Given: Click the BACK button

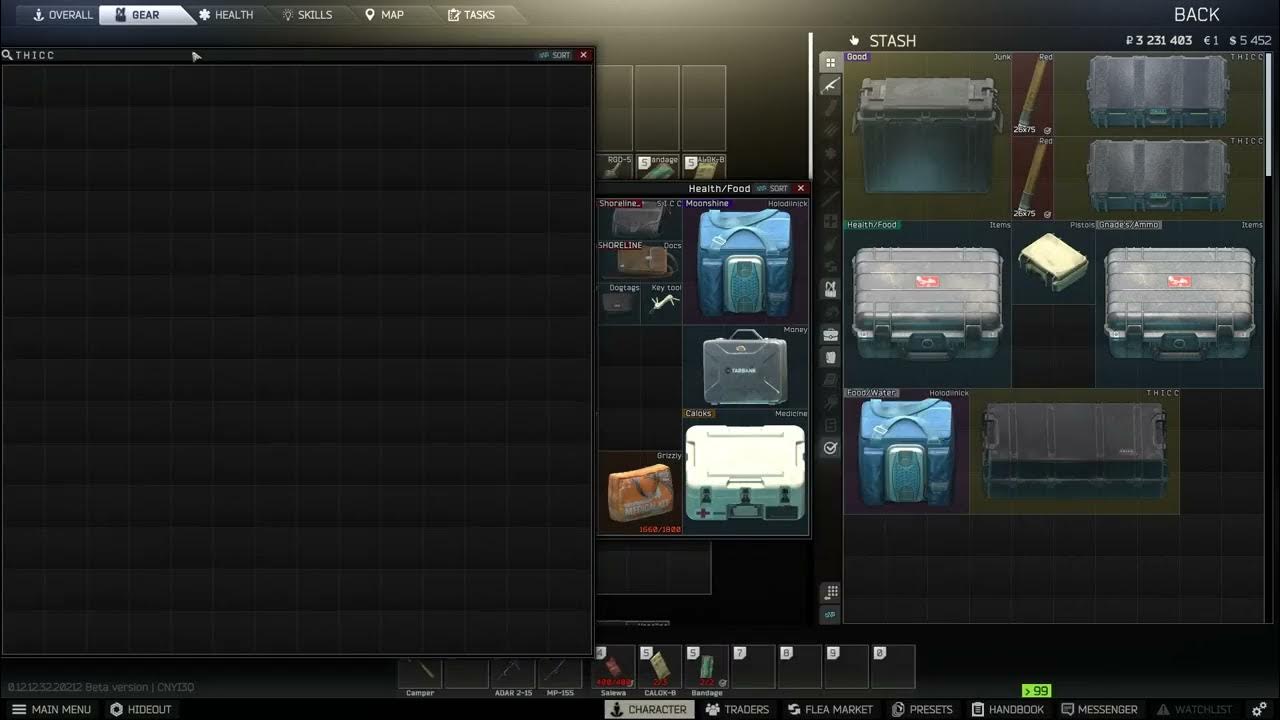Looking at the screenshot, I should pyautogui.click(x=1196, y=15).
